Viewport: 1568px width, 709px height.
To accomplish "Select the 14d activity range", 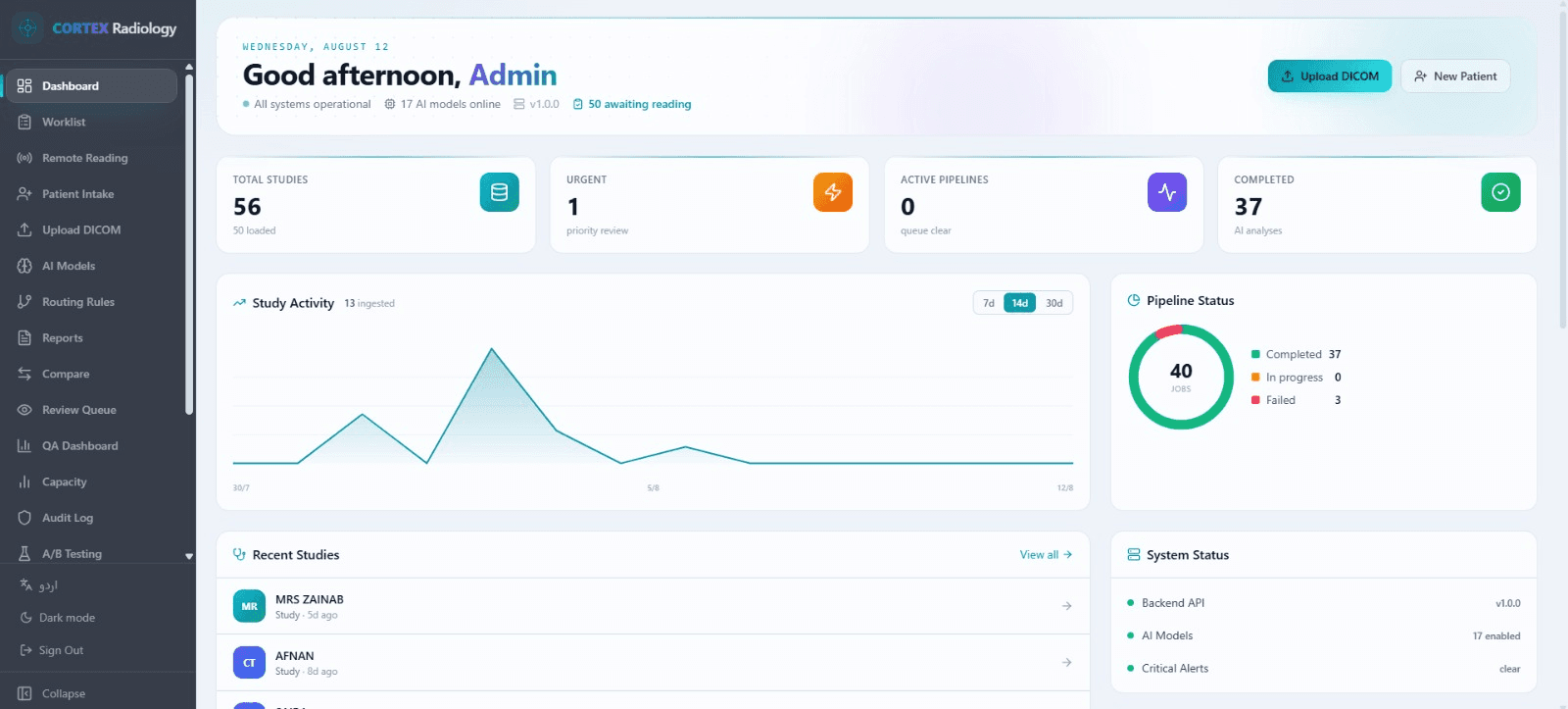I will (1020, 303).
